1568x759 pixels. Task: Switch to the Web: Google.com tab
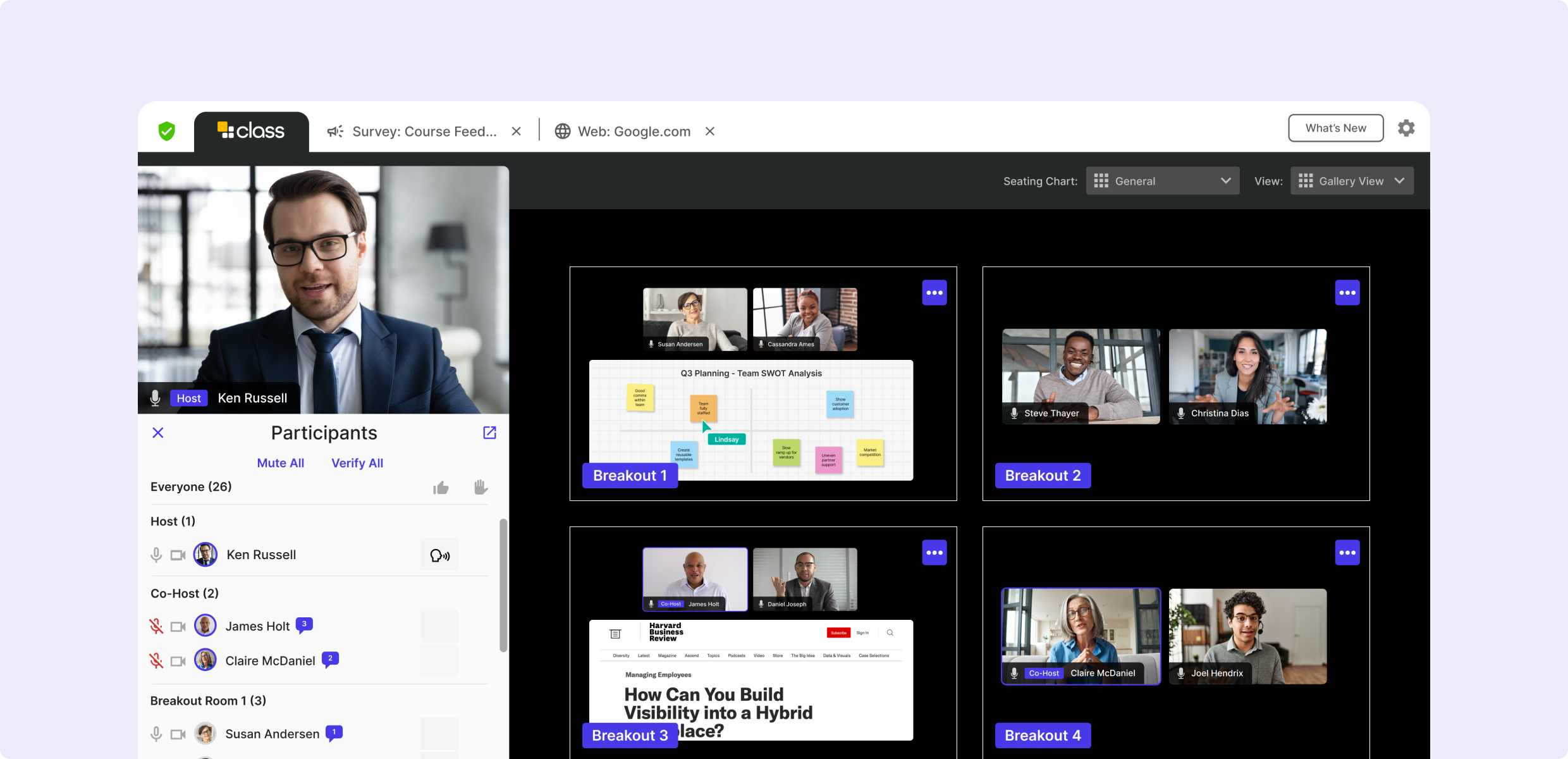point(625,132)
